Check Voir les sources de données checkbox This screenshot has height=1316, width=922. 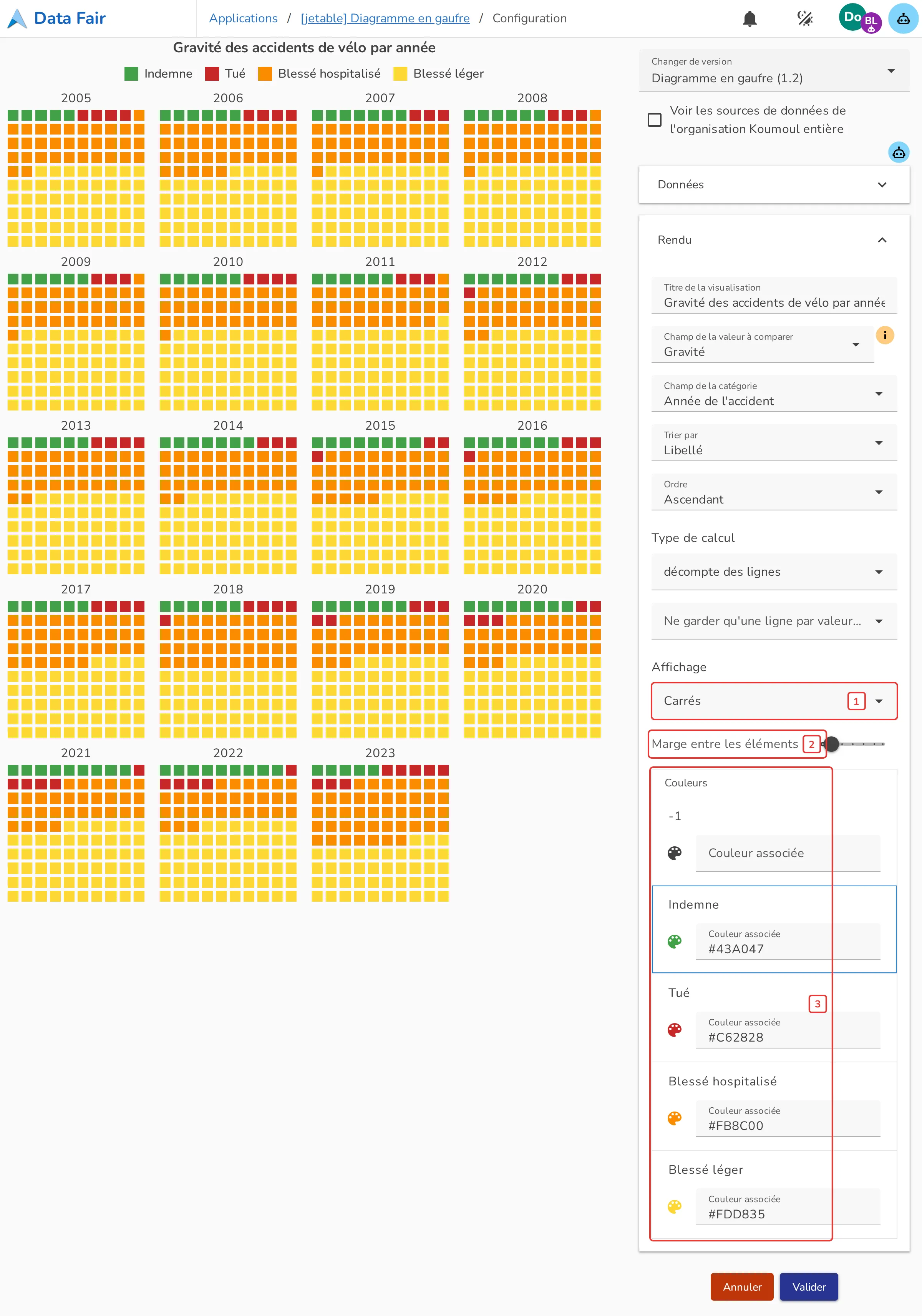tap(654, 120)
